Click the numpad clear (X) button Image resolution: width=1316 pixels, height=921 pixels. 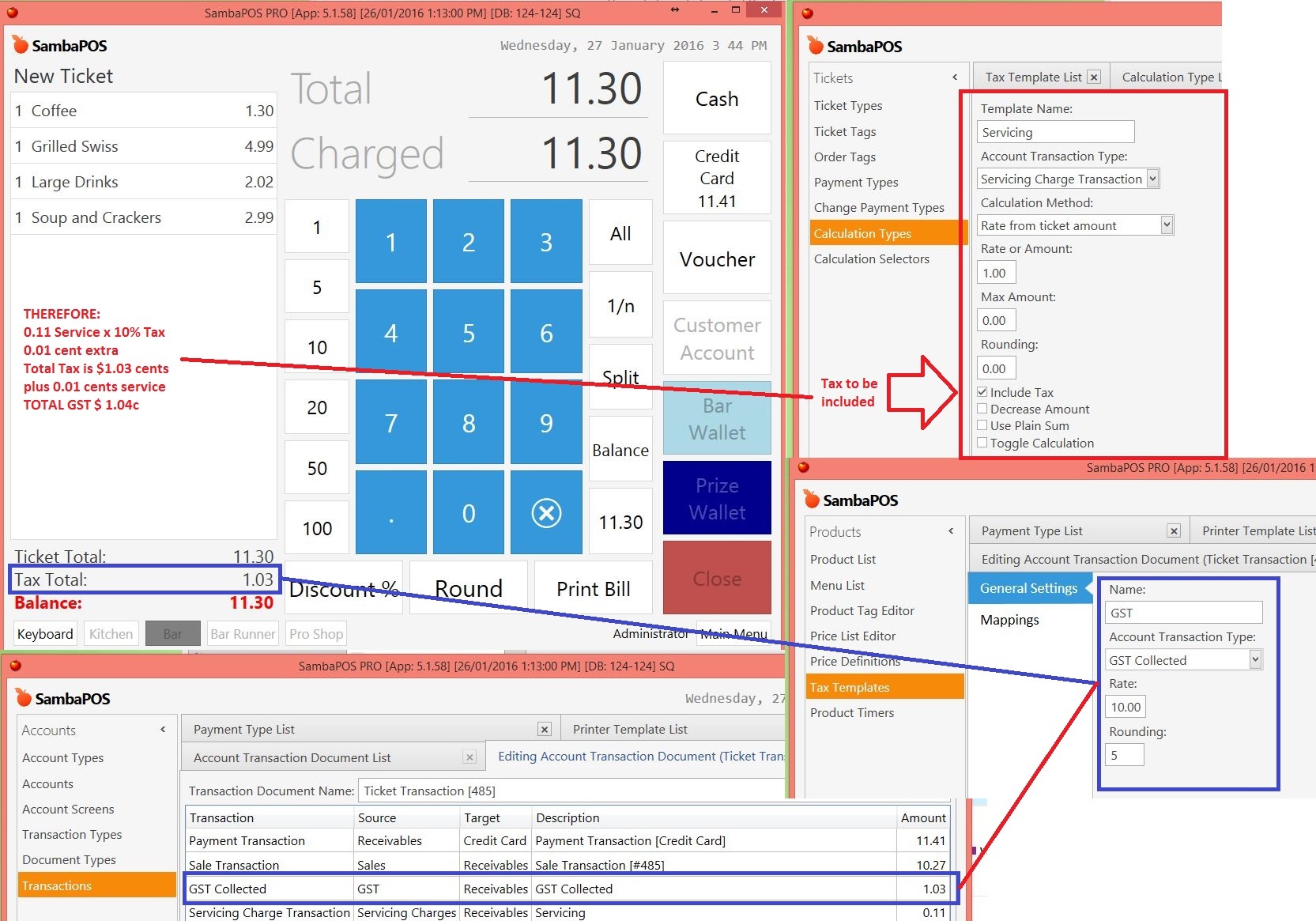tap(546, 513)
